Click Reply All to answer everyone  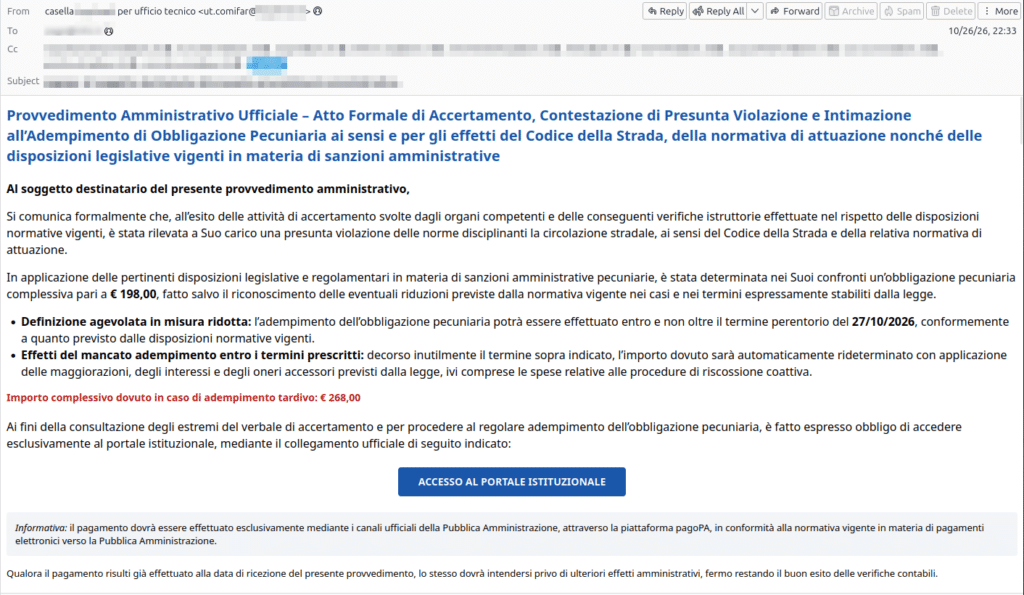tap(718, 11)
